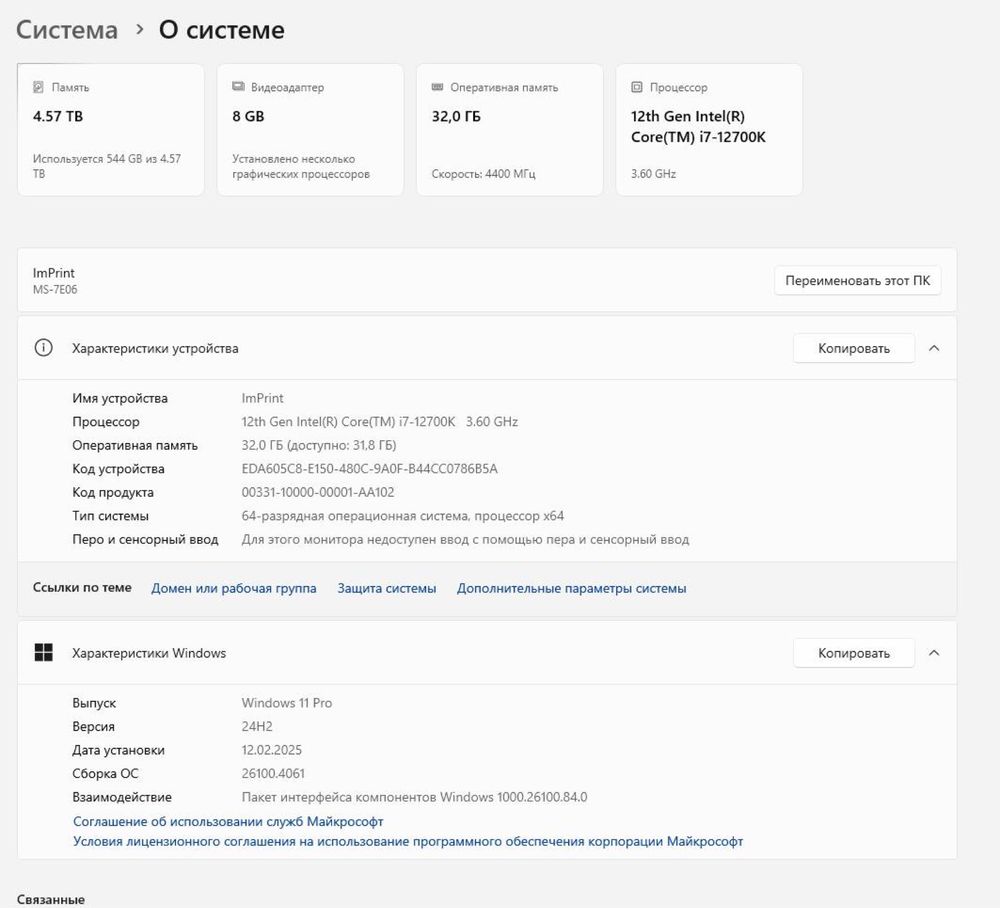Collapse the Характеристики устройства section chevron
The image size is (1000, 908).
[x=934, y=348]
